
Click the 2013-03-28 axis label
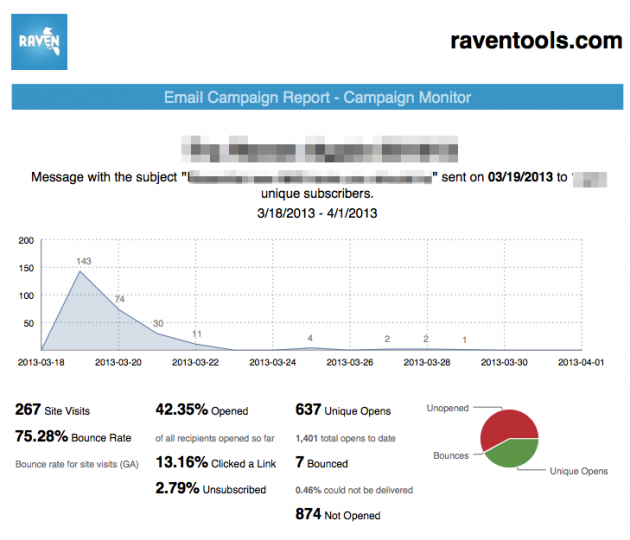(x=427, y=362)
